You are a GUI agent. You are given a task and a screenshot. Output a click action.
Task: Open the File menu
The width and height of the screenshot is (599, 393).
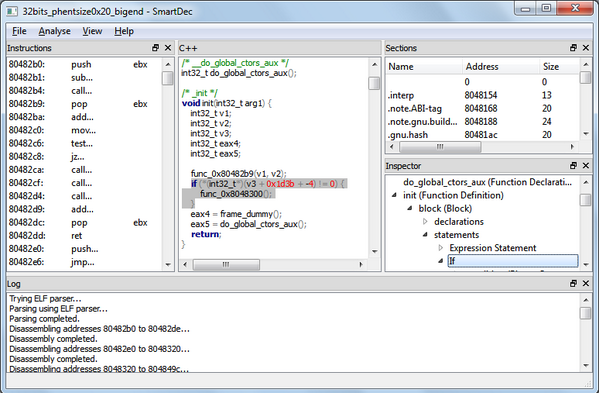pyautogui.click(x=19, y=31)
